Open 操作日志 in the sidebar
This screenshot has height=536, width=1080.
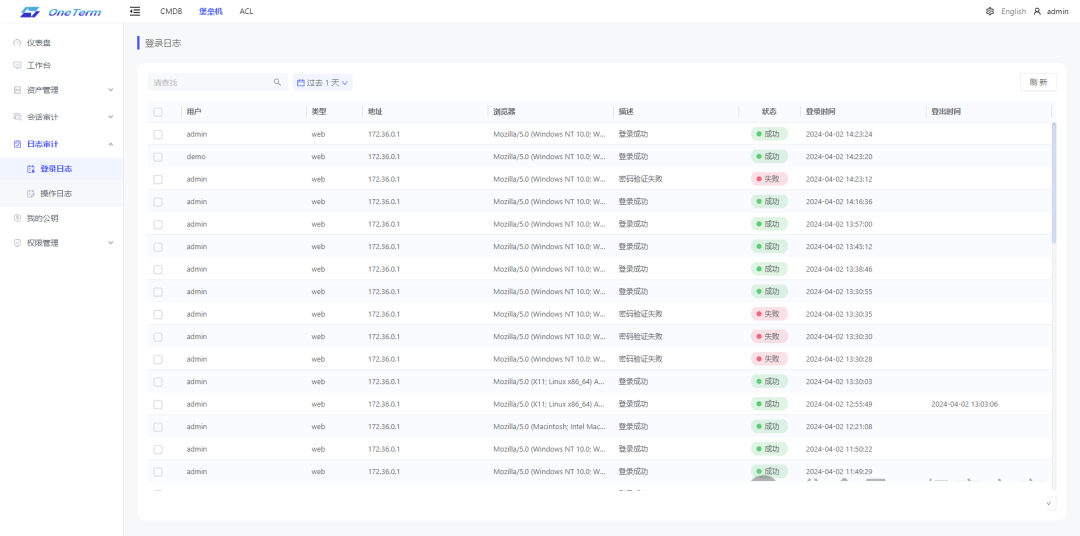tap(55, 193)
